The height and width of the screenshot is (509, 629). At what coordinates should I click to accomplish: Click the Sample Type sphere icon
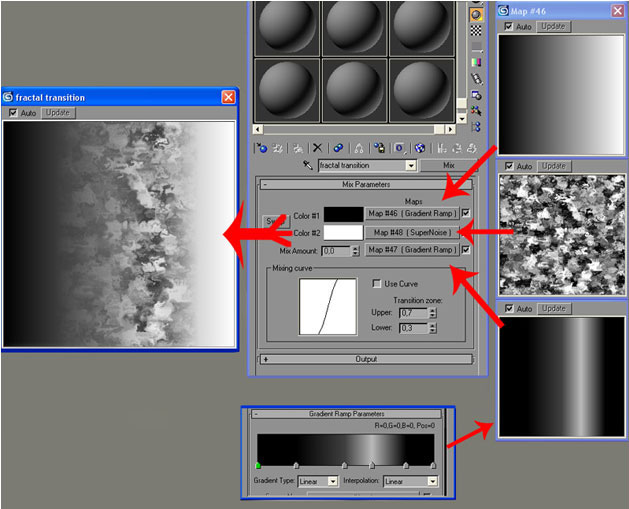click(476, 14)
